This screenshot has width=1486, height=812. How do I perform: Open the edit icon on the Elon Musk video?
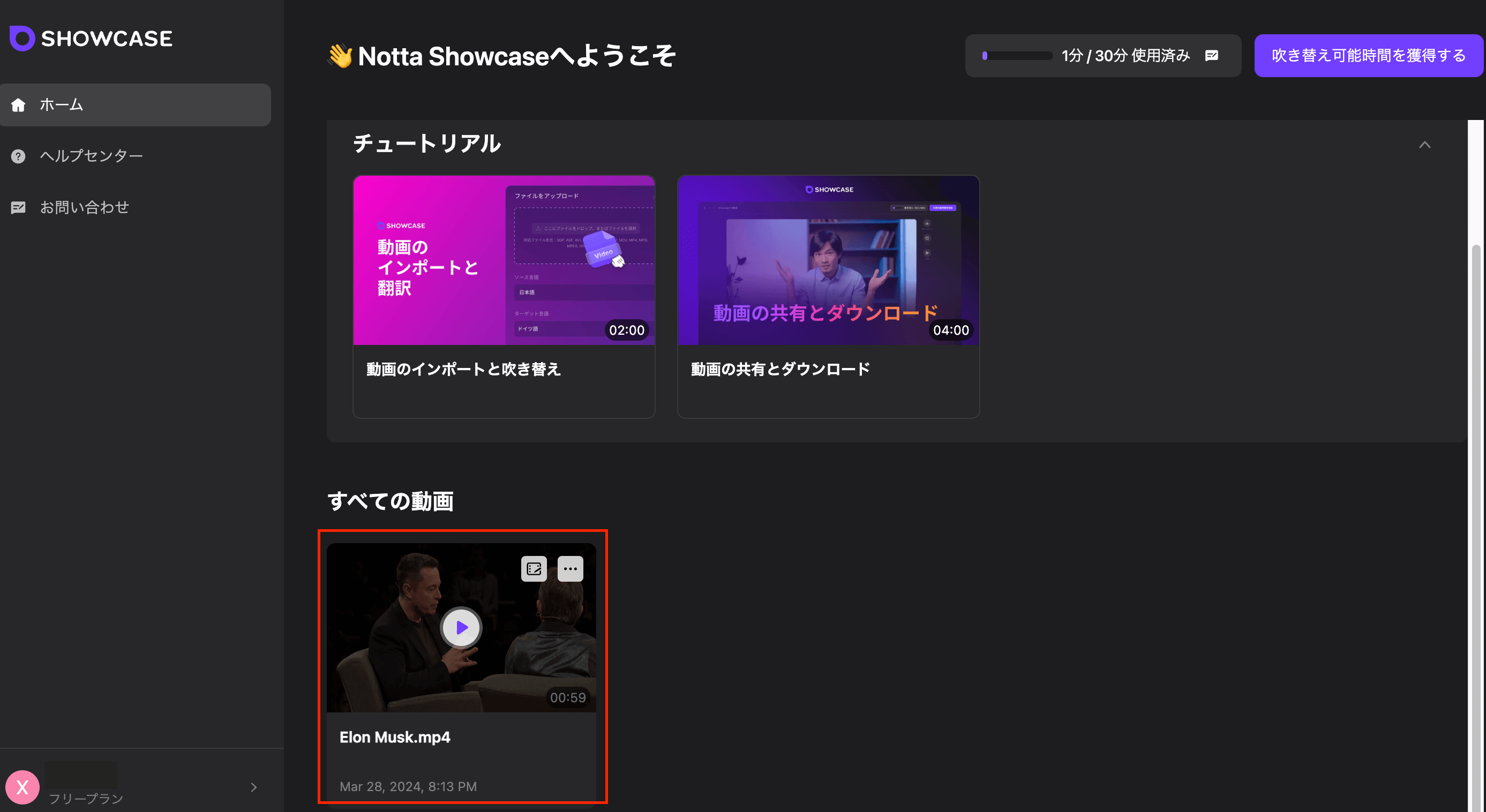point(534,569)
